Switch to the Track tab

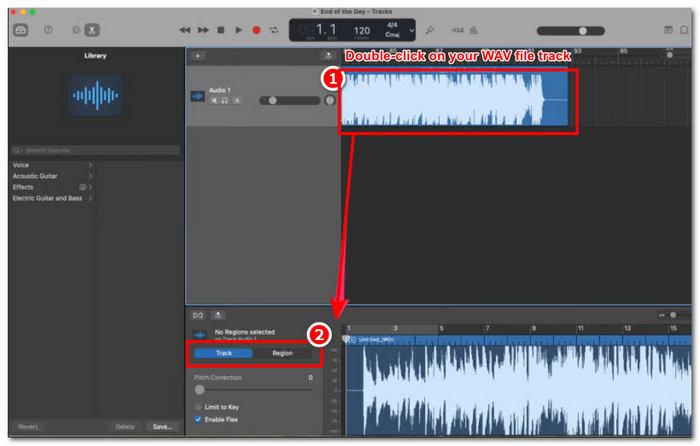pyautogui.click(x=224, y=353)
